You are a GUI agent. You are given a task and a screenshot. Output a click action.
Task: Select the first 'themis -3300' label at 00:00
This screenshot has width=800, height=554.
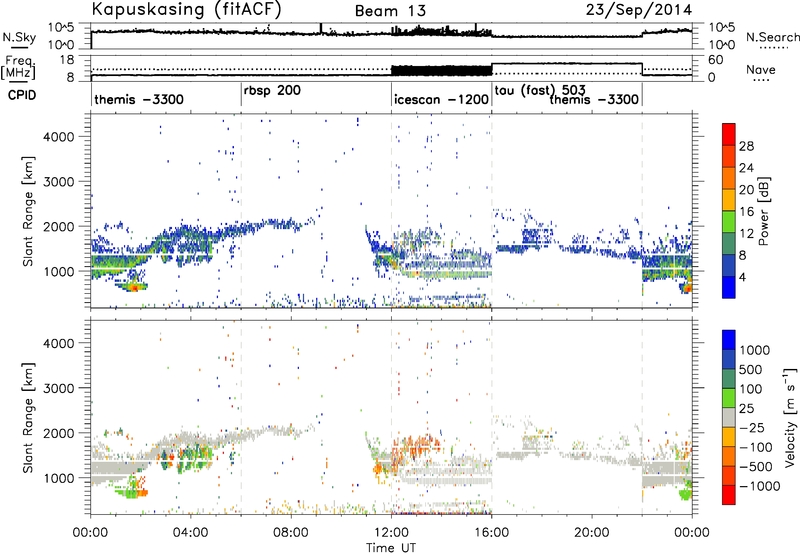pos(139,99)
